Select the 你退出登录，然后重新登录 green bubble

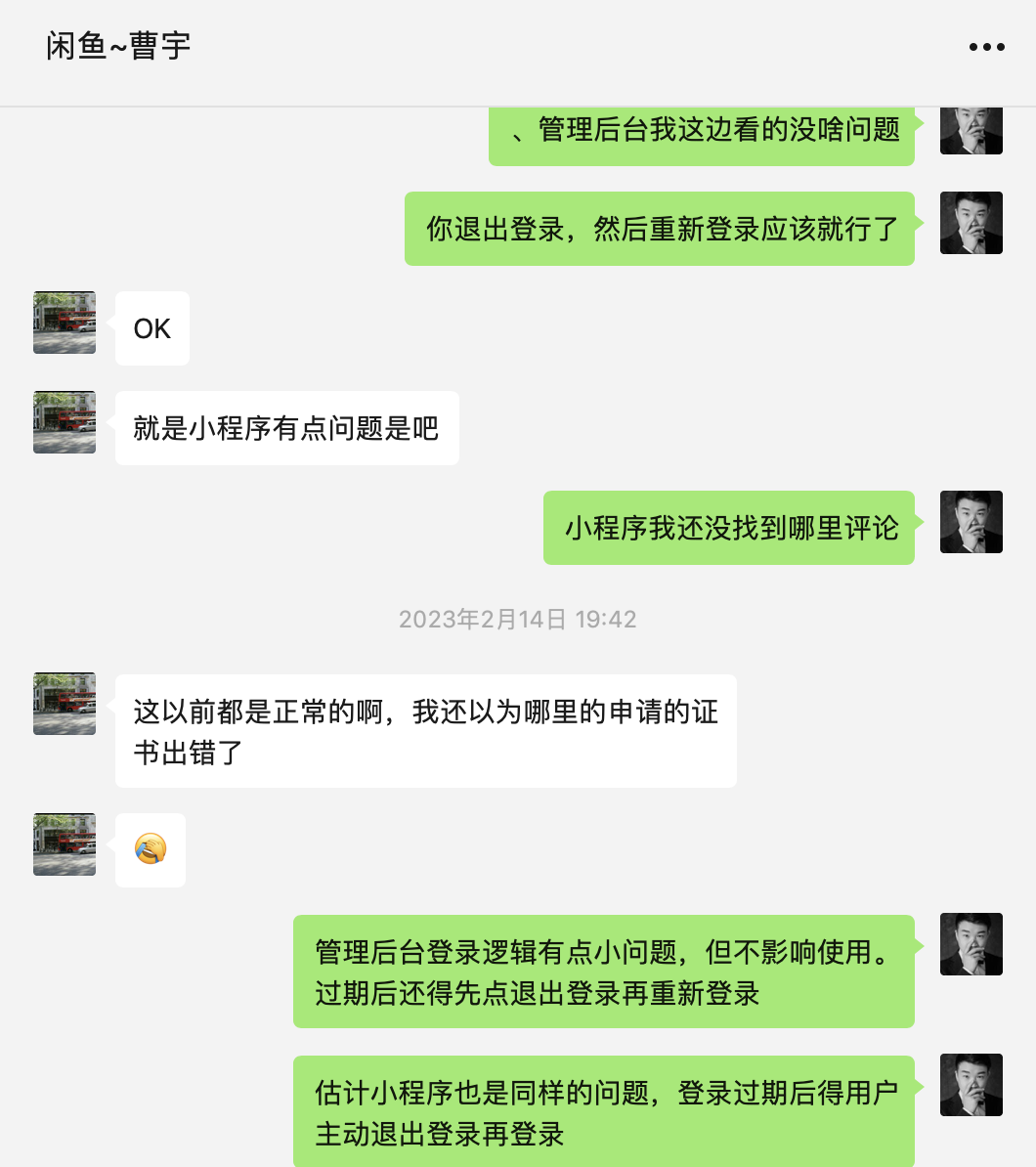coord(660,229)
